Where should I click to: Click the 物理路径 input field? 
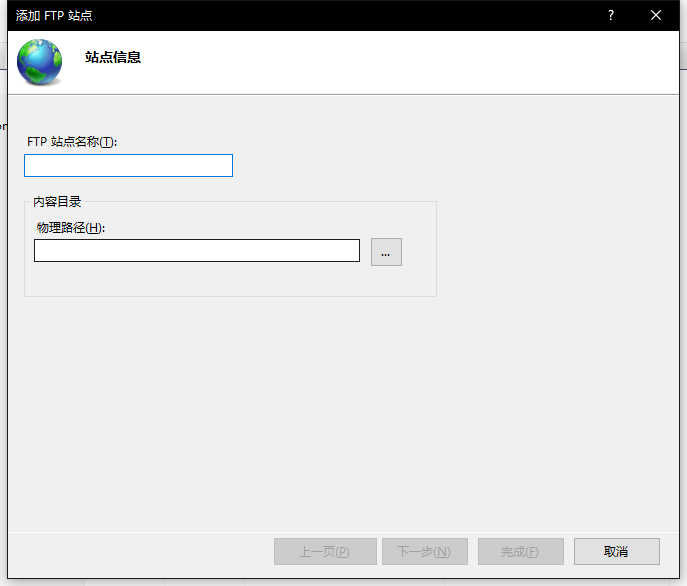[x=197, y=251]
